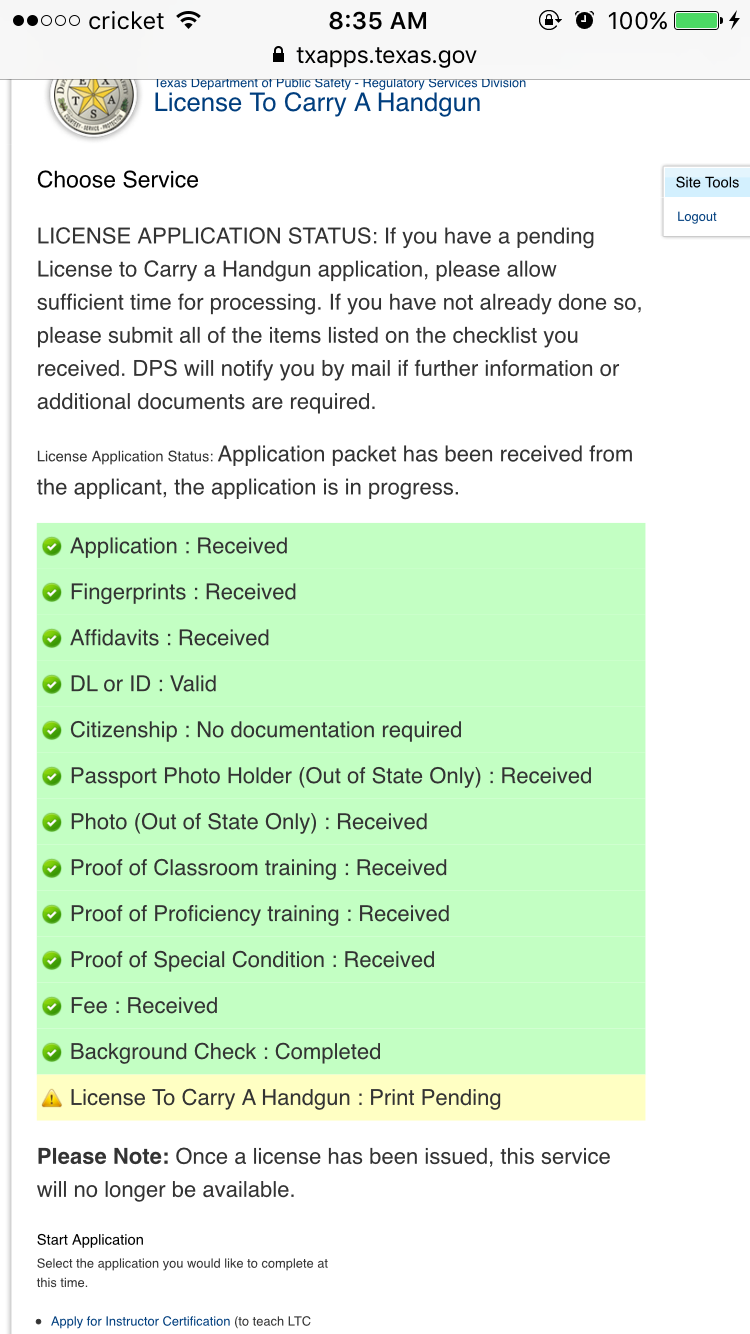Click the green check beside Background Check
The height and width of the screenshot is (1334, 750).
click(52, 1053)
